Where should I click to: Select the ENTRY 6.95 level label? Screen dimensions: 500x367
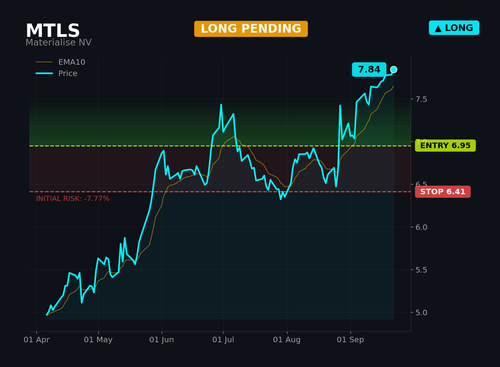445,145
